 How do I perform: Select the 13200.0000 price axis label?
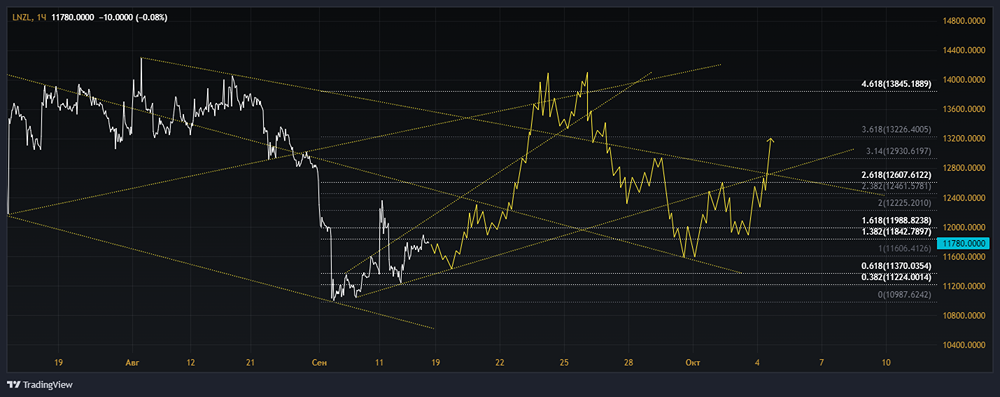(965, 139)
